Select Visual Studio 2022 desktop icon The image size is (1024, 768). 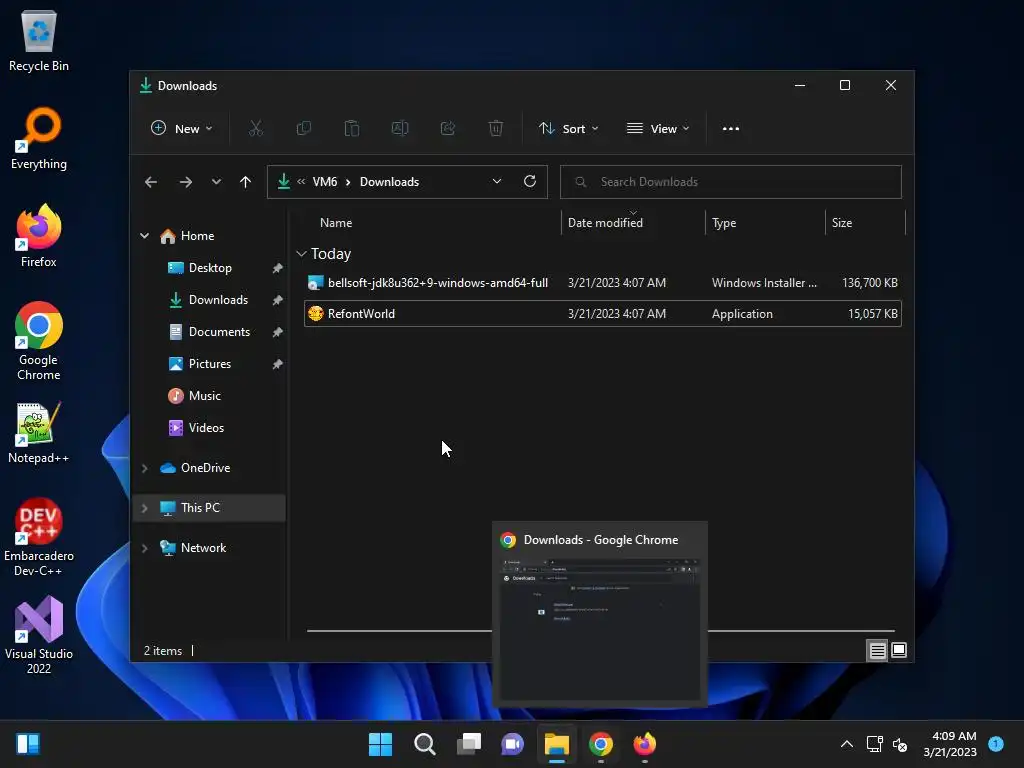pyautogui.click(x=39, y=635)
